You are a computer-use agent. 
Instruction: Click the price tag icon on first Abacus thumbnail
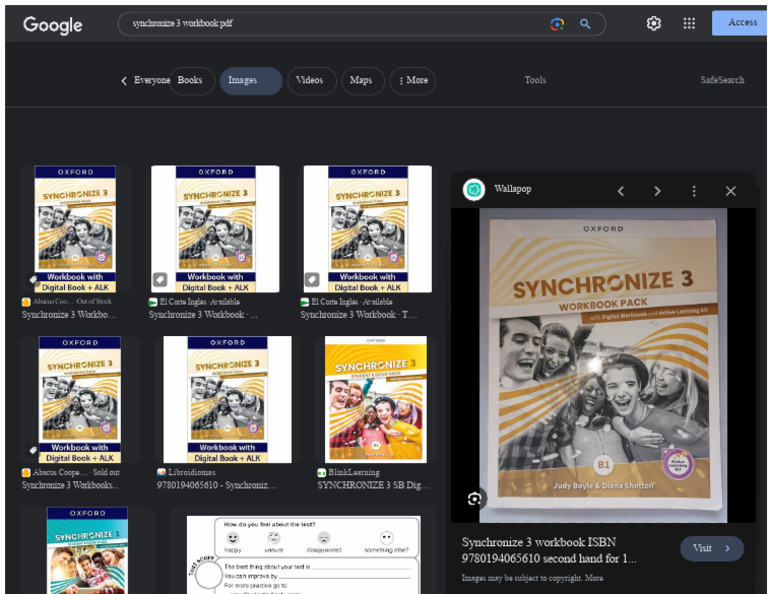click(33, 280)
